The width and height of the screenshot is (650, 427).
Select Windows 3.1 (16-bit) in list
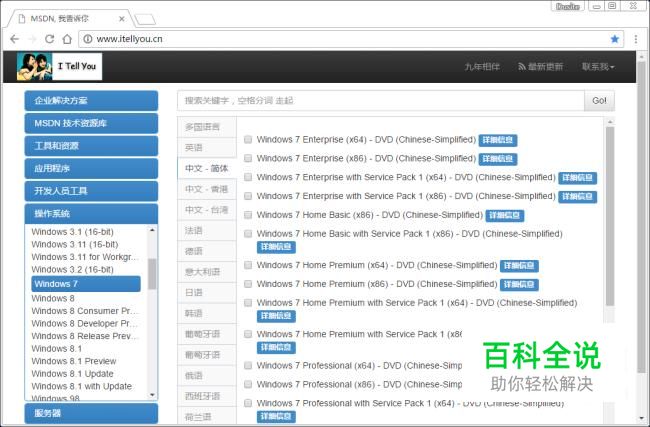click(x=73, y=232)
